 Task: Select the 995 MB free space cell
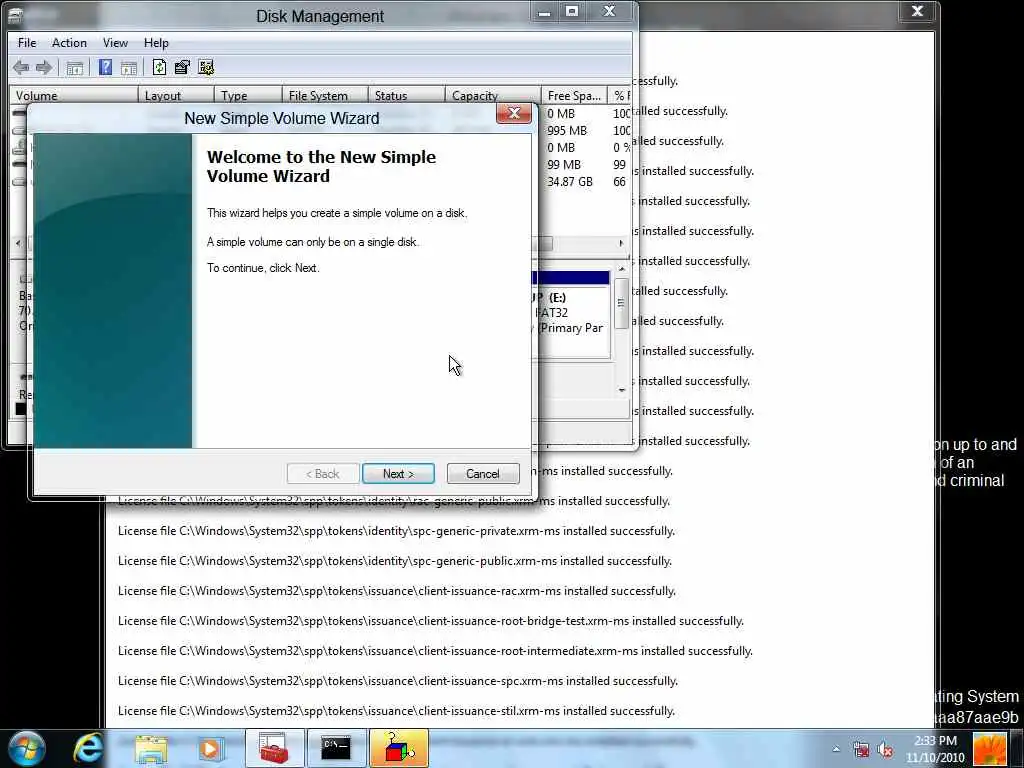(x=567, y=131)
